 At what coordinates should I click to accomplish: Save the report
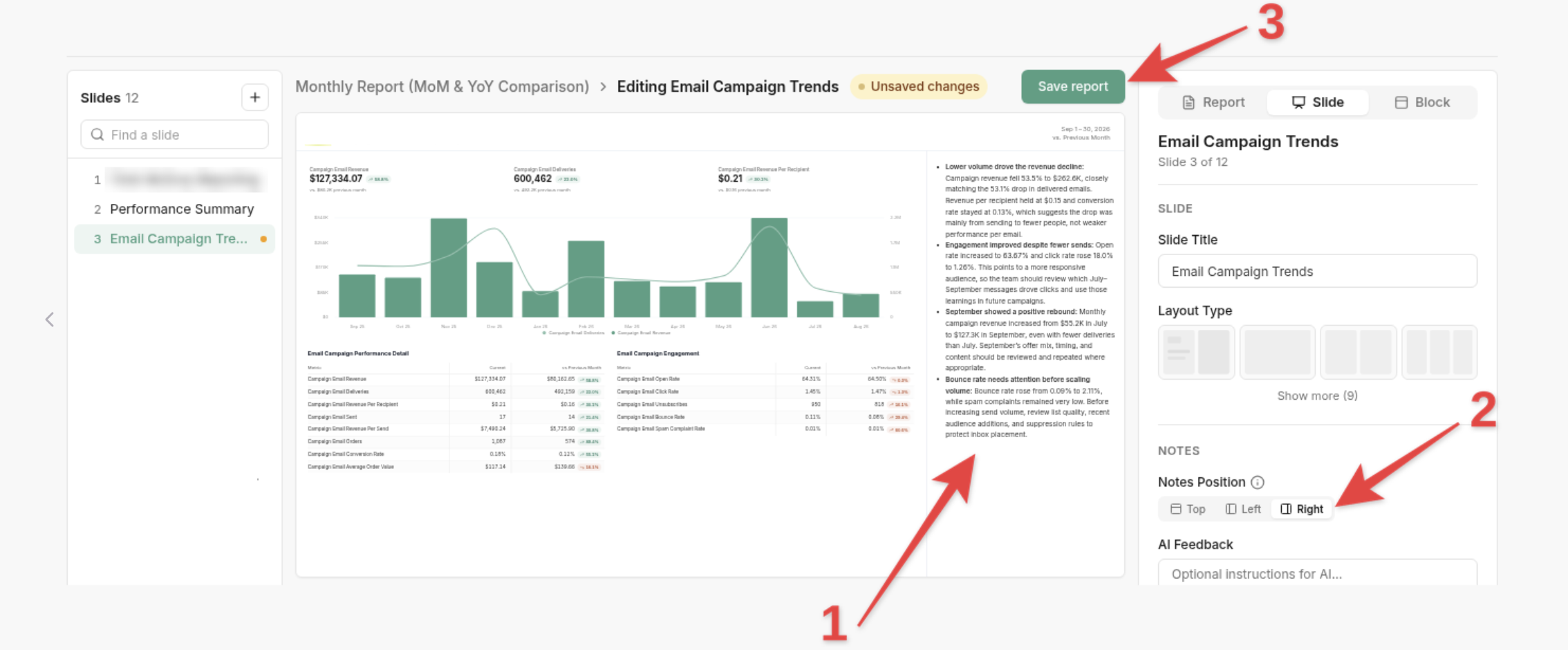tap(1073, 86)
